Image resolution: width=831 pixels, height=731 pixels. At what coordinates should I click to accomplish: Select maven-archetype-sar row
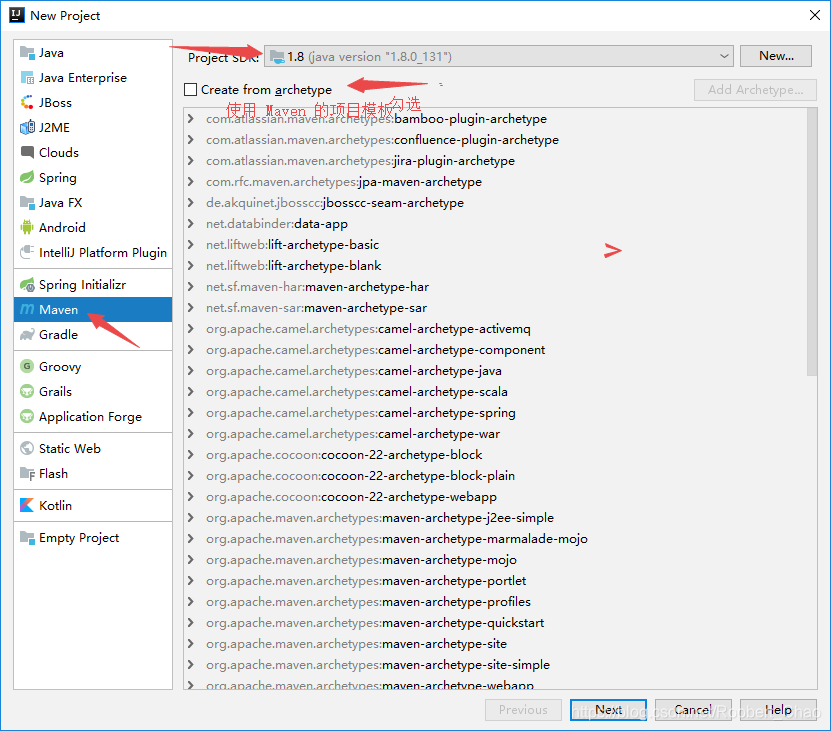click(x=495, y=307)
